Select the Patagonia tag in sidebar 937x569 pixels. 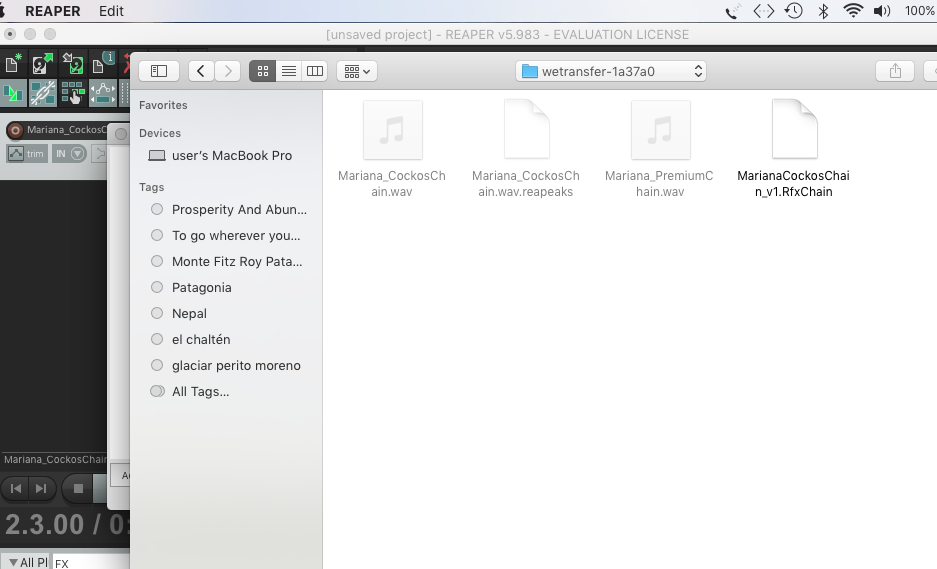(201, 287)
